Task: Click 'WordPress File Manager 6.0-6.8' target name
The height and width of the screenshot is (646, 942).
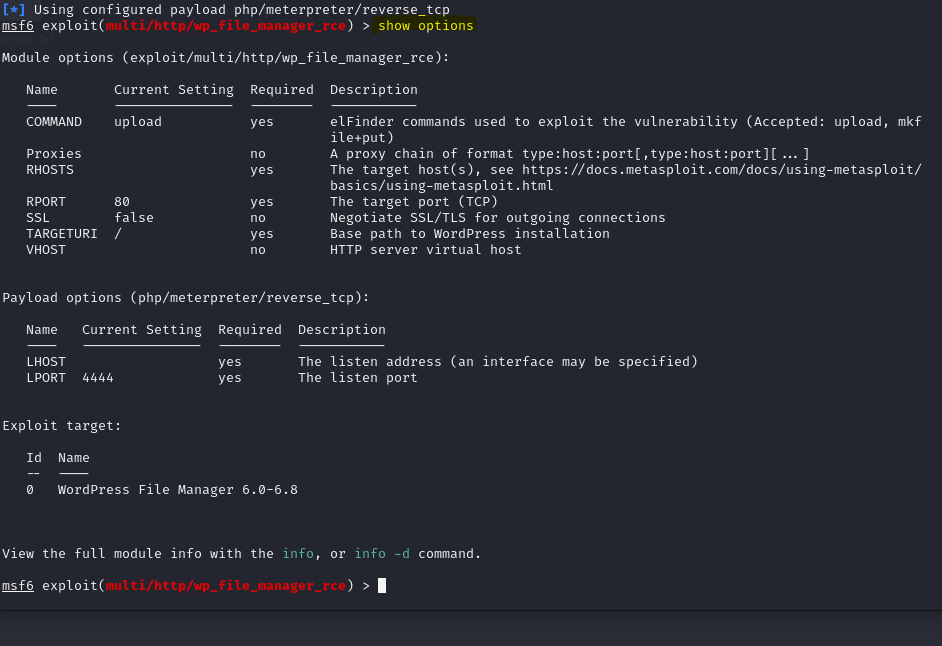Action: [x=178, y=490]
